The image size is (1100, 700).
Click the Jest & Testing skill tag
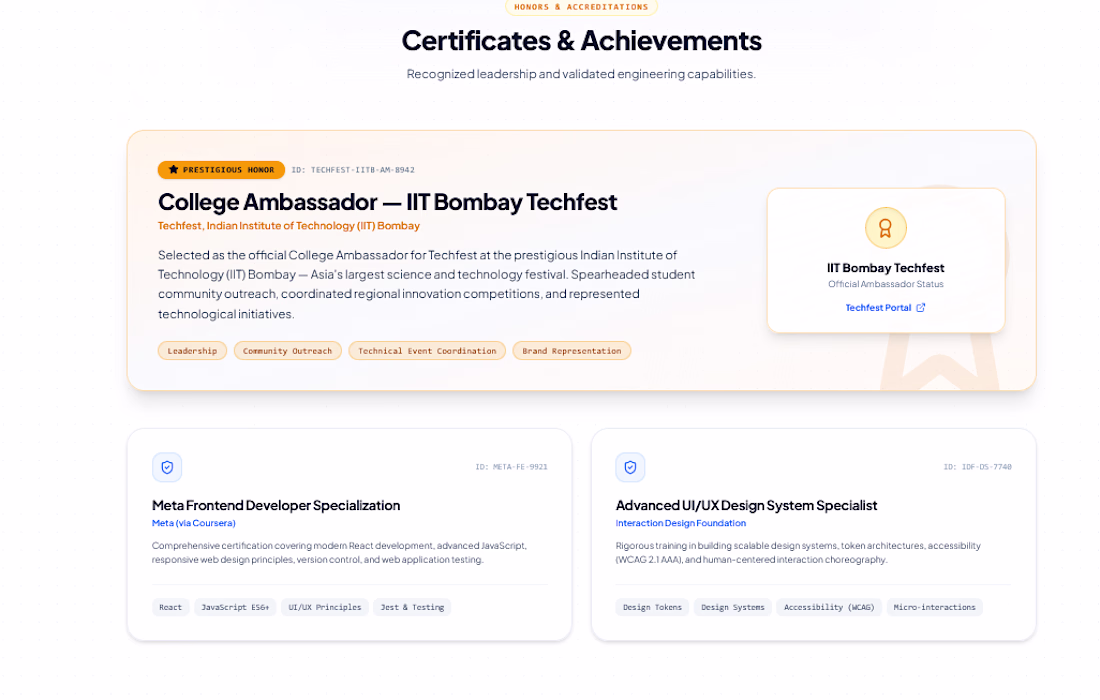(x=412, y=607)
